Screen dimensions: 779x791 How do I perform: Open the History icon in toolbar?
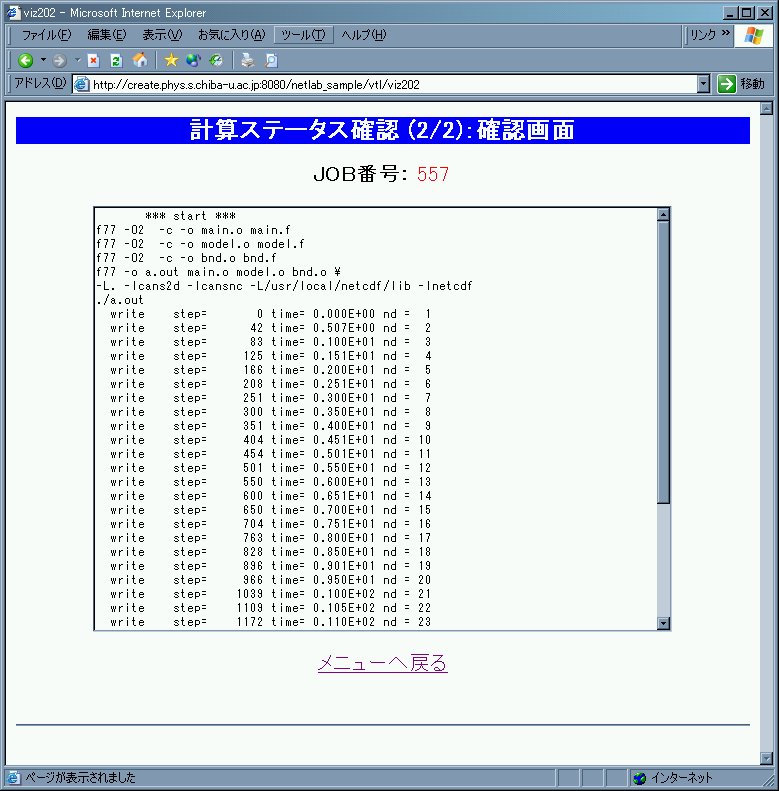click(x=216, y=61)
